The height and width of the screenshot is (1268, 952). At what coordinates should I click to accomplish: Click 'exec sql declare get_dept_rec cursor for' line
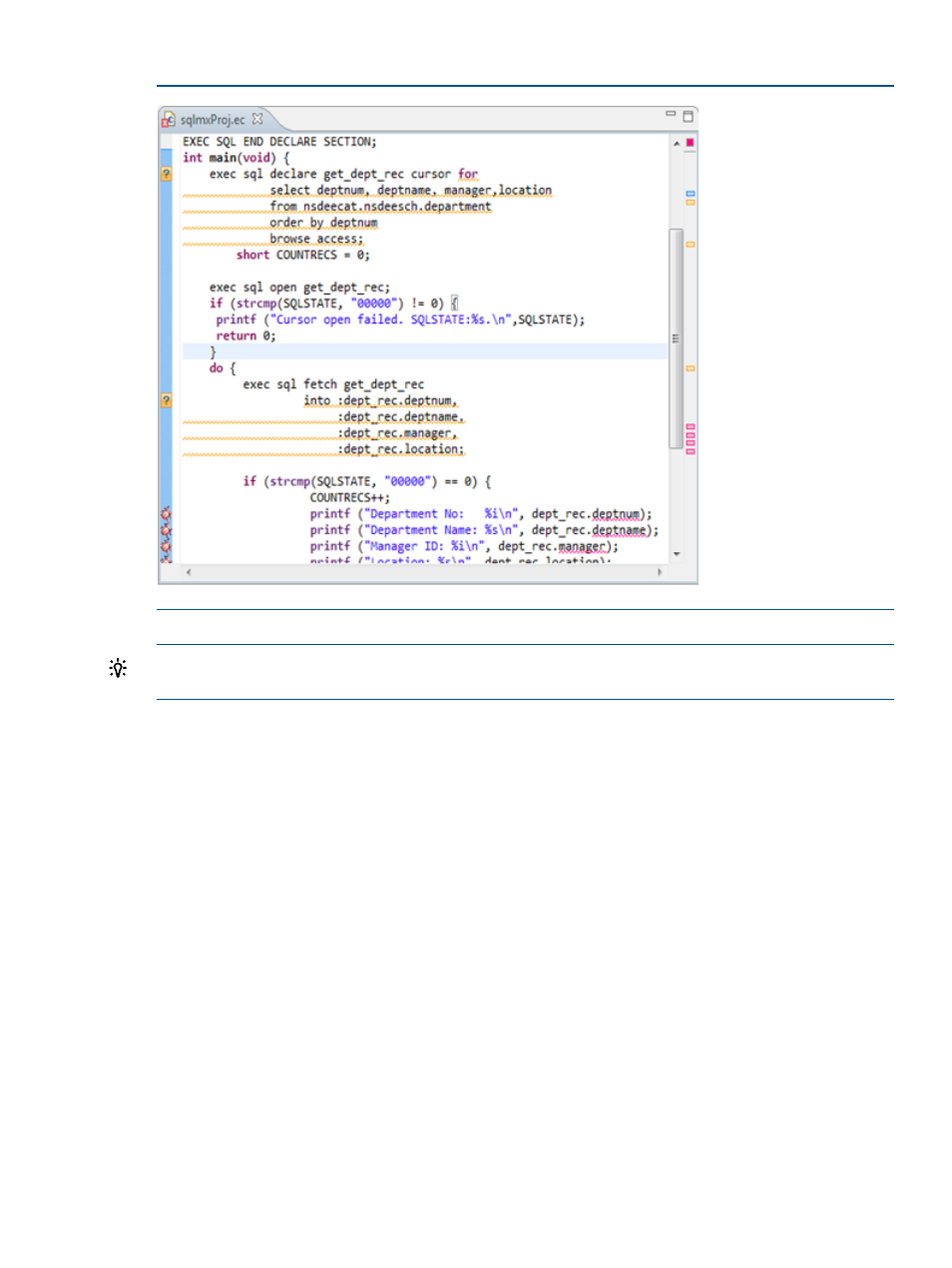pyautogui.click(x=343, y=174)
